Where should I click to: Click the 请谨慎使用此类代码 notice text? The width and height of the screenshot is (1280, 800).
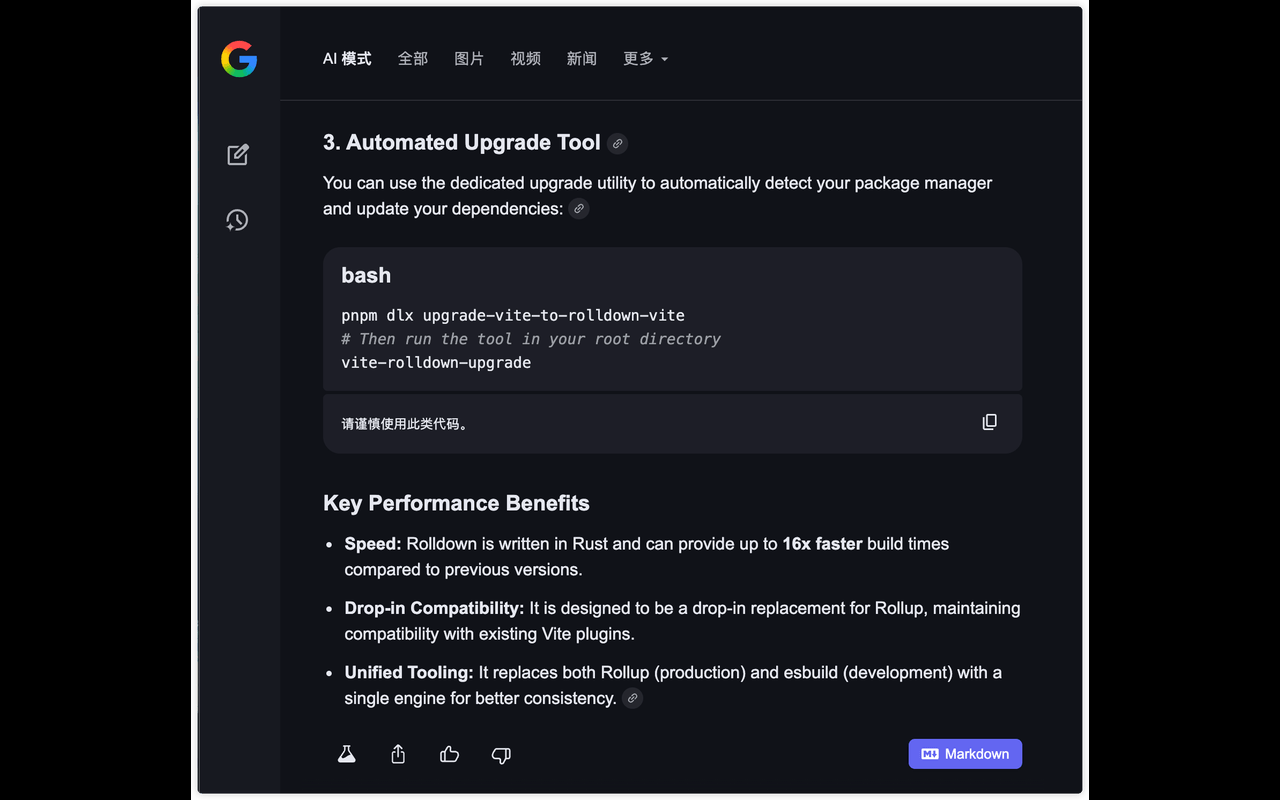coord(405,424)
